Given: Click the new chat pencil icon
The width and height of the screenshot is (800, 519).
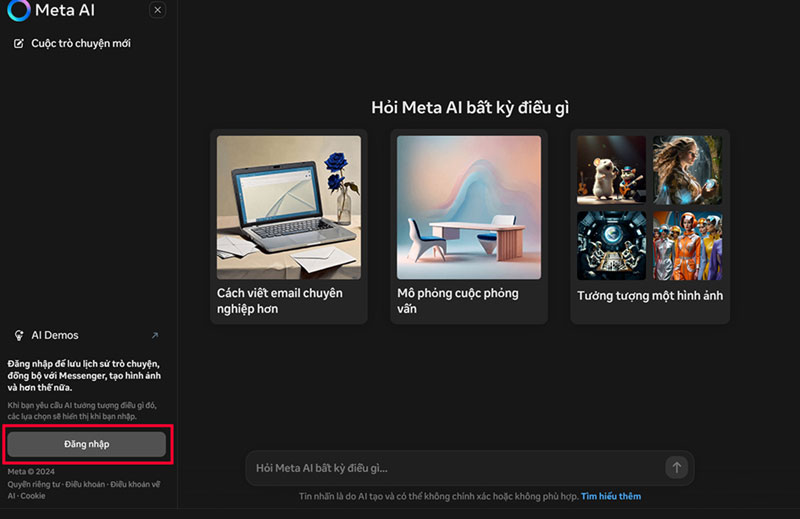Looking at the screenshot, I should coord(18,44).
